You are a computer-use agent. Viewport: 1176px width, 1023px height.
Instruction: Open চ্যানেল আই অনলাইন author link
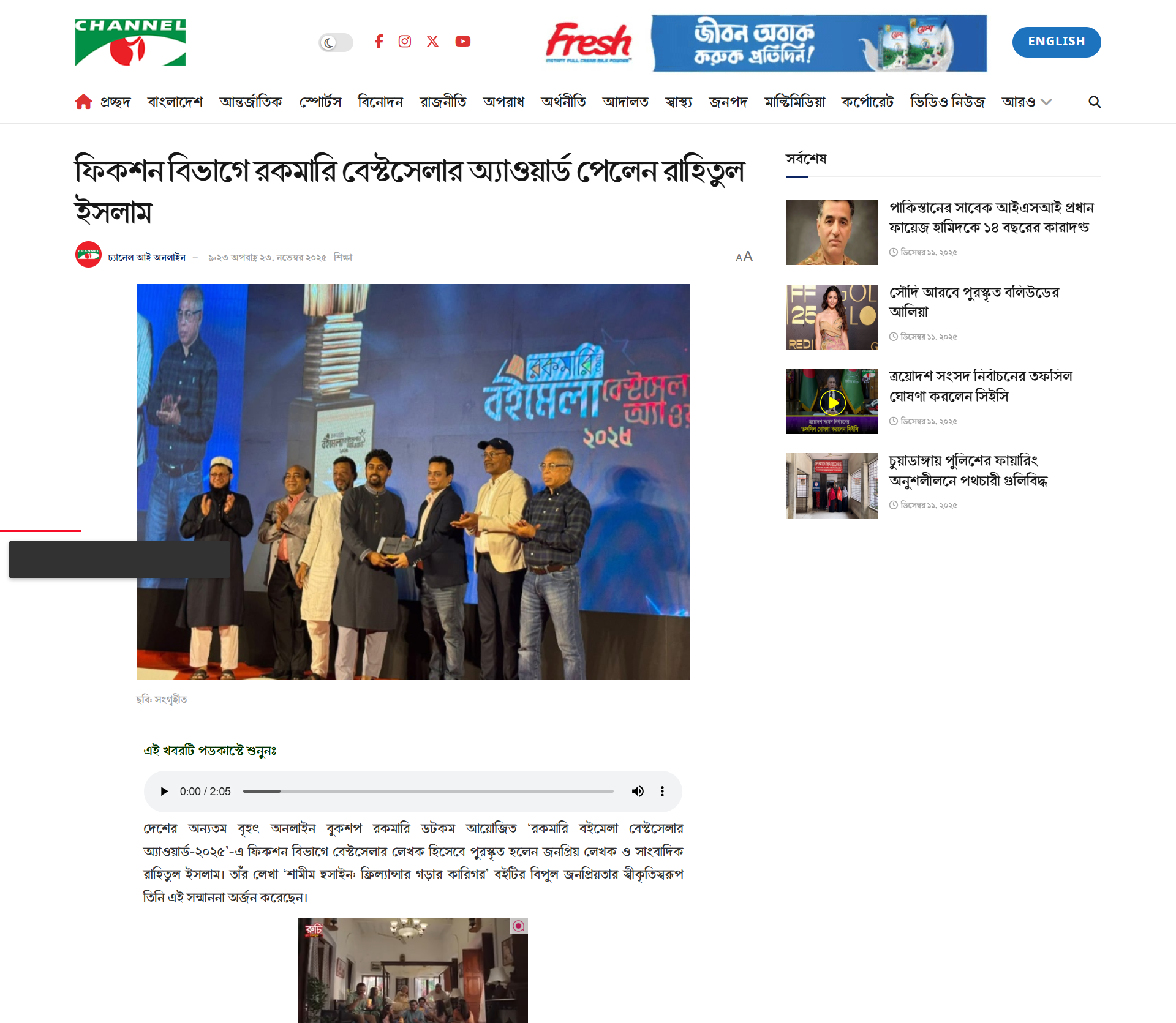[x=146, y=257]
